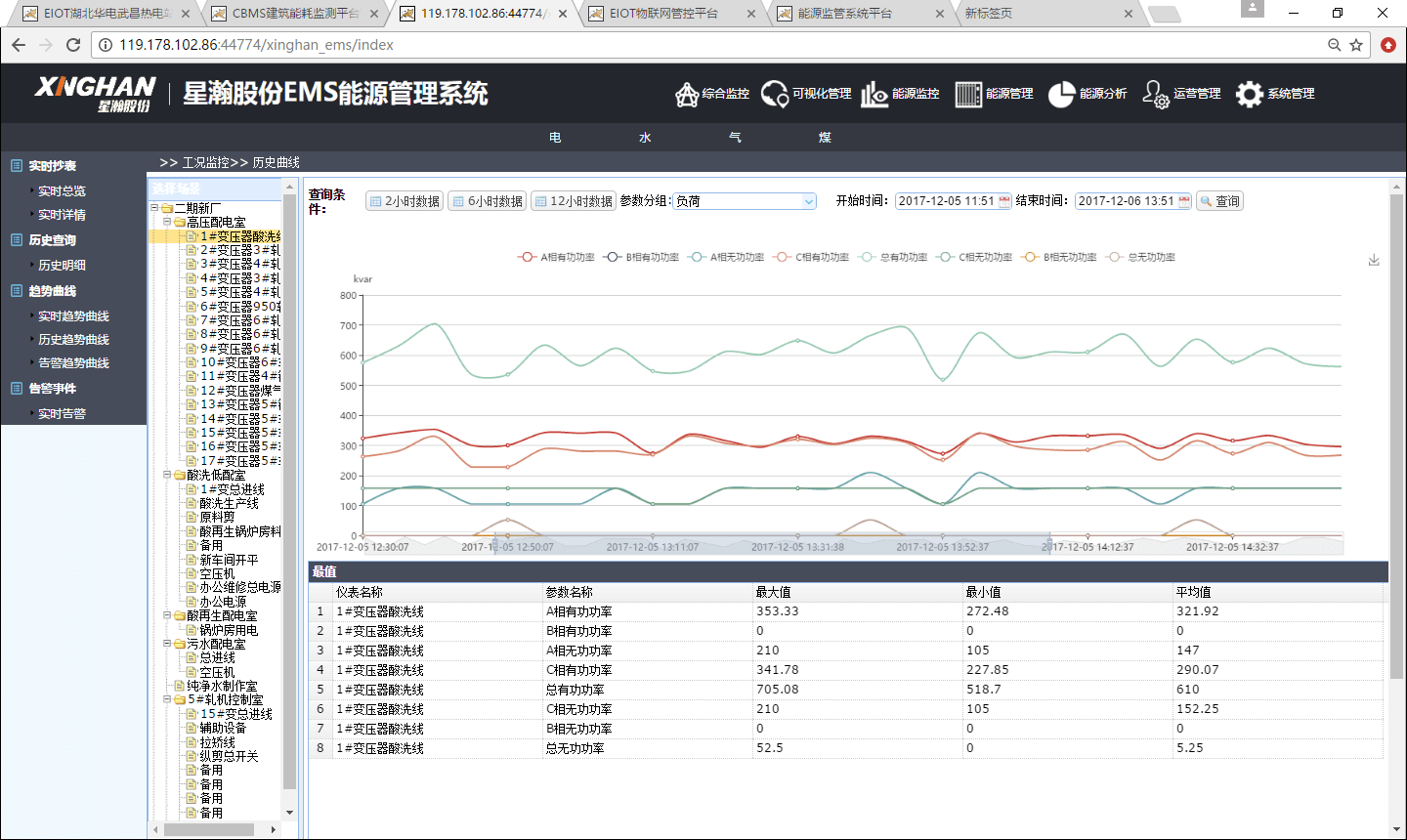The width and height of the screenshot is (1407, 840).
Task: Select 煤 energy type tab
Action: (x=825, y=138)
